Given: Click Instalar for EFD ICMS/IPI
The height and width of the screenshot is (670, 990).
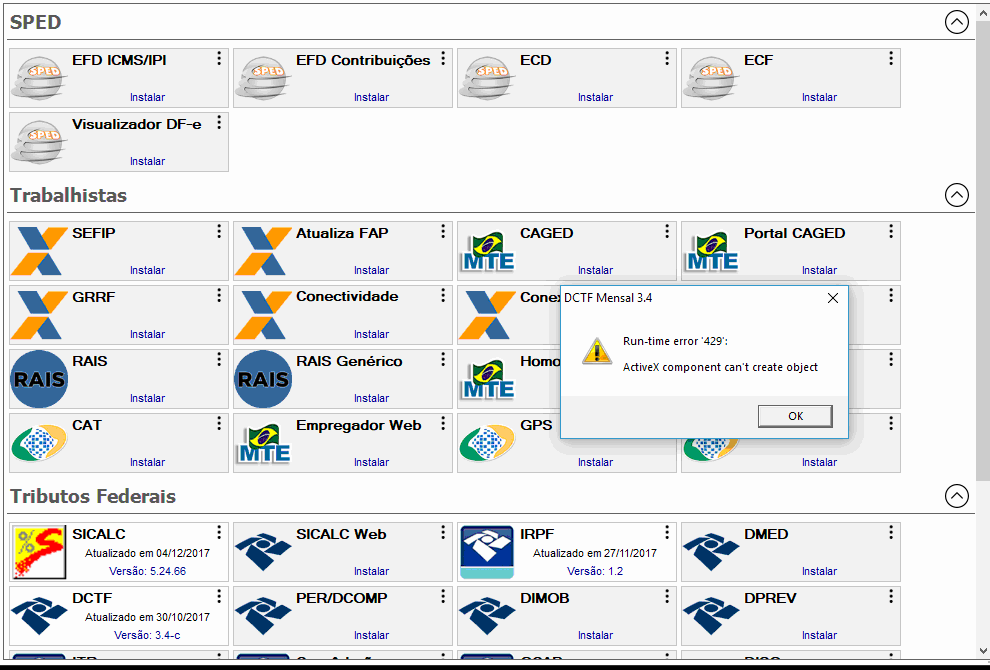Looking at the screenshot, I should click(x=147, y=97).
